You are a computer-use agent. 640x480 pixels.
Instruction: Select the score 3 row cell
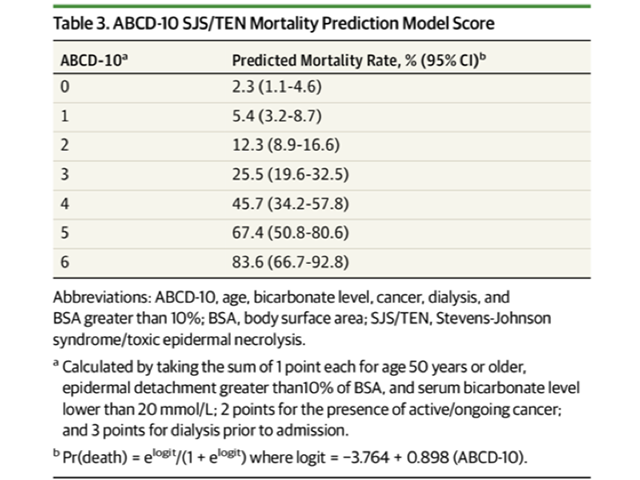pyautogui.click(x=67, y=171)
